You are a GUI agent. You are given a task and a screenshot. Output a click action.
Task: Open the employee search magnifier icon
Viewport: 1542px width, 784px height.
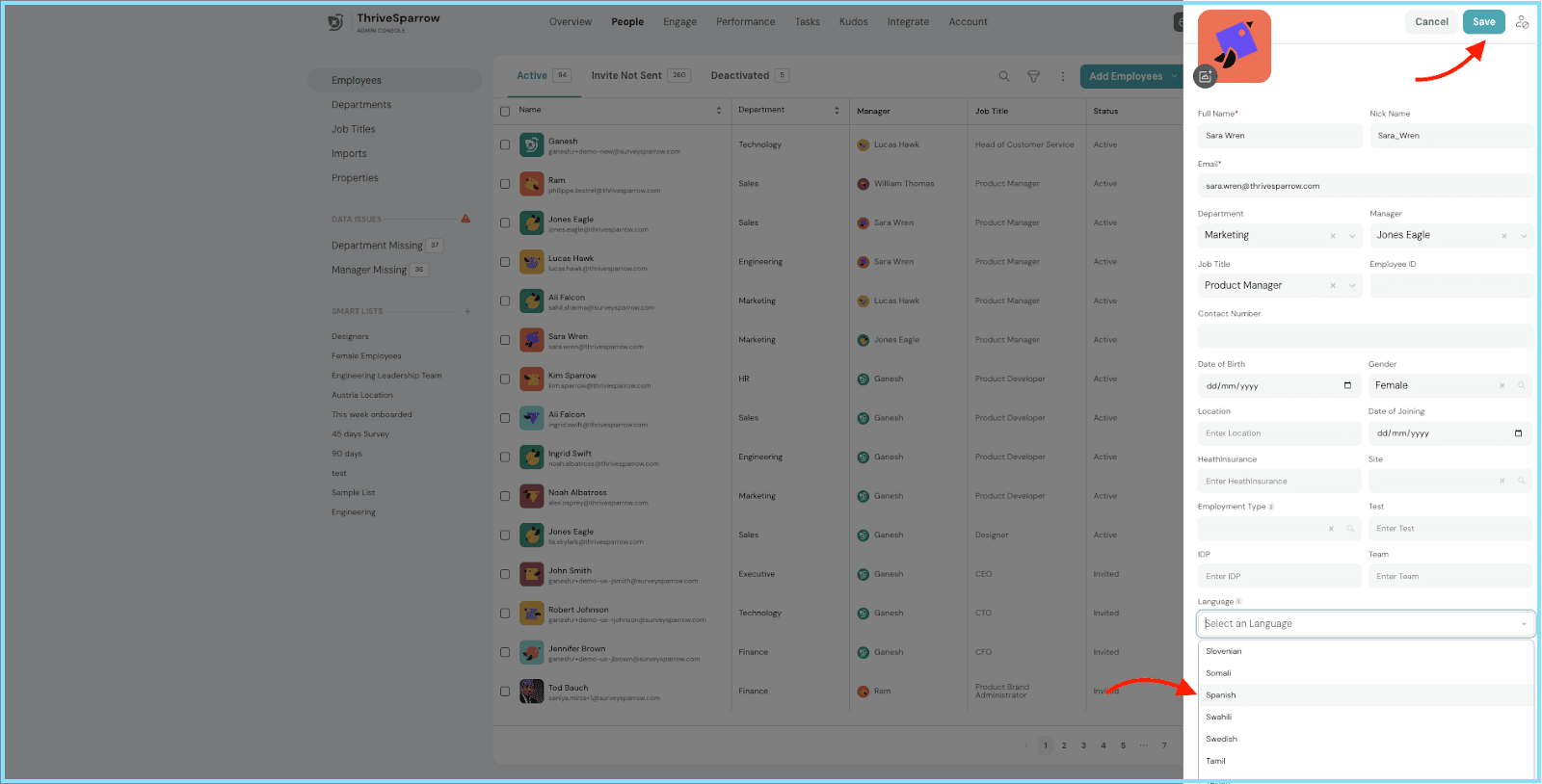click(1004, 76)
